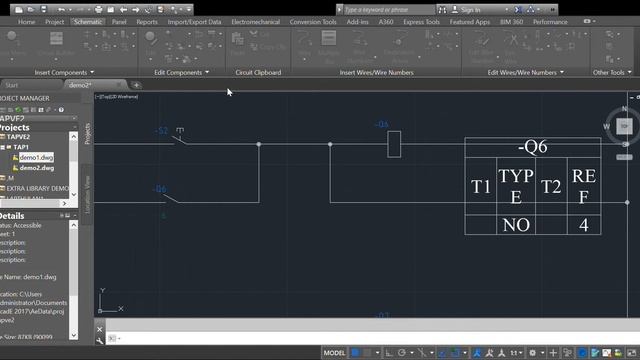Toggle polar tracking in status bar

(402, 353)
